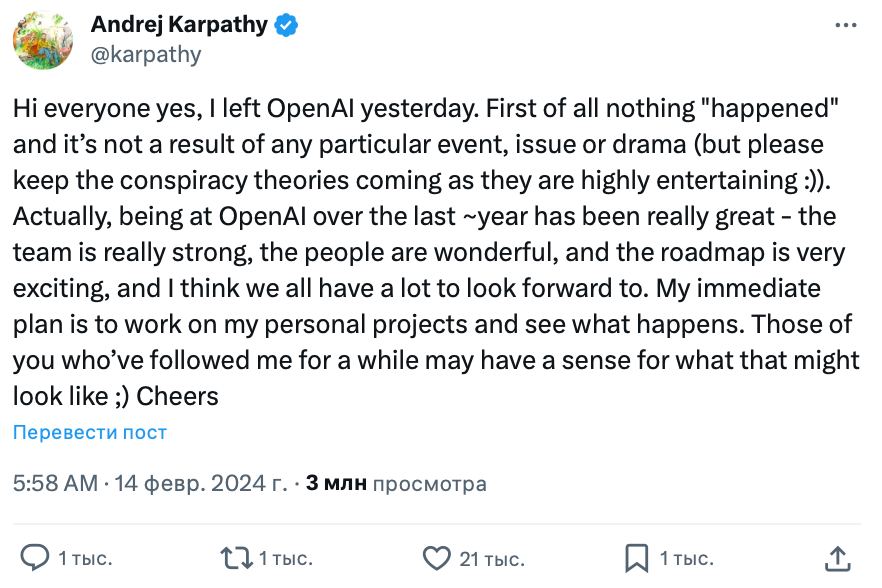Open Andrej Karpathy's profile avatar
The image size is (882, 588).
pyautogui.click(x=40, y=40)
